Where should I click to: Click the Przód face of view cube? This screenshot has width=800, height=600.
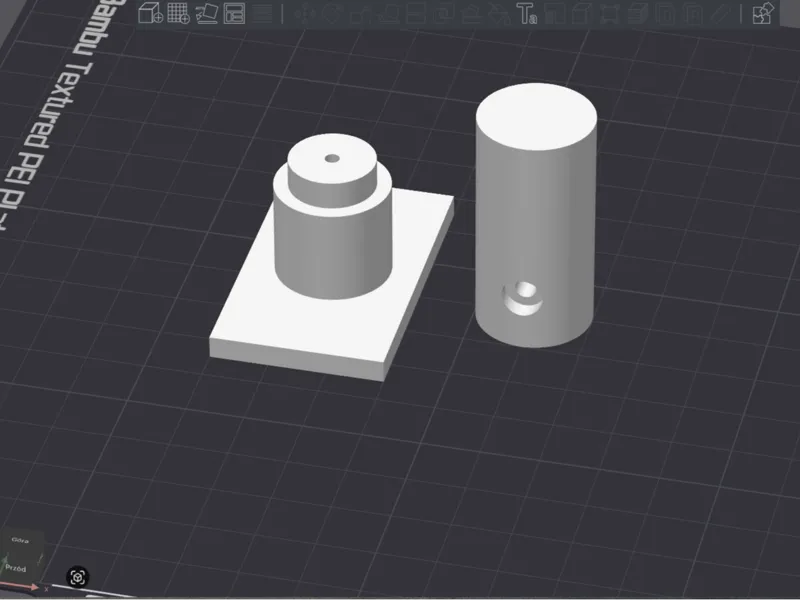click(16, 568)
